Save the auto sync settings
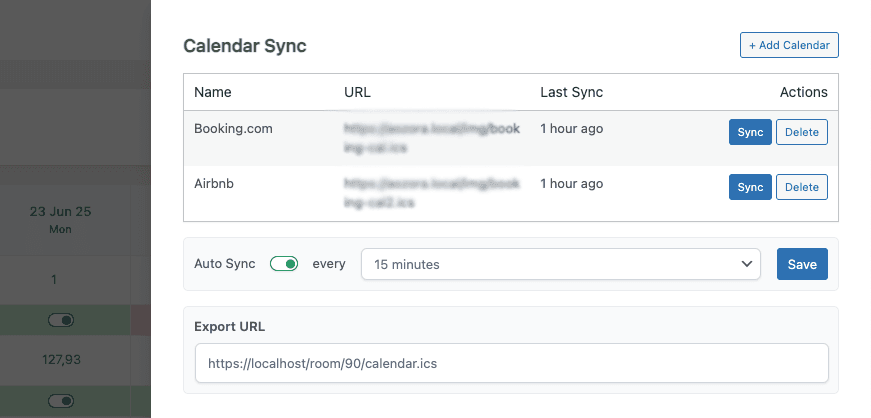The width and height of the screenshot is (871, 418). (802, 264)
